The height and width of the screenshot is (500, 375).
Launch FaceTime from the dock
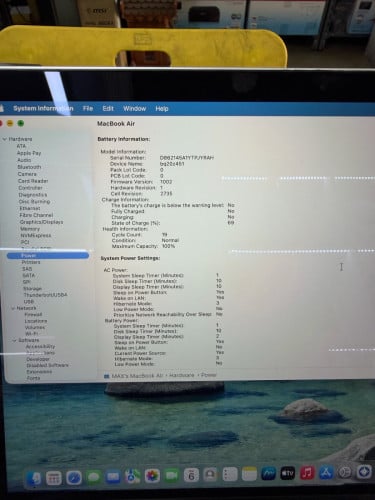pos(172,475)
